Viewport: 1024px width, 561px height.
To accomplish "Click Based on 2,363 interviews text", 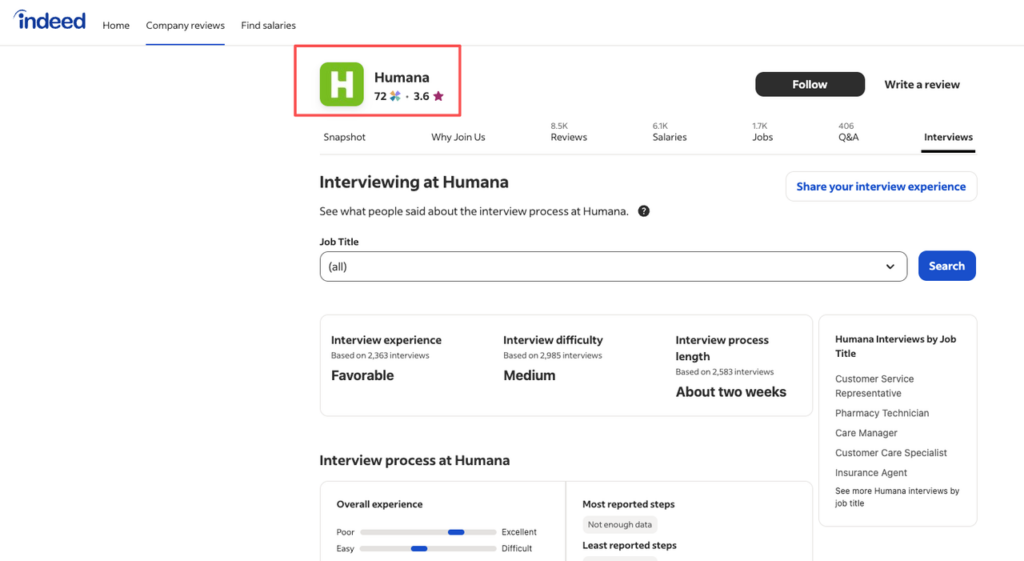I will (379, 356).
